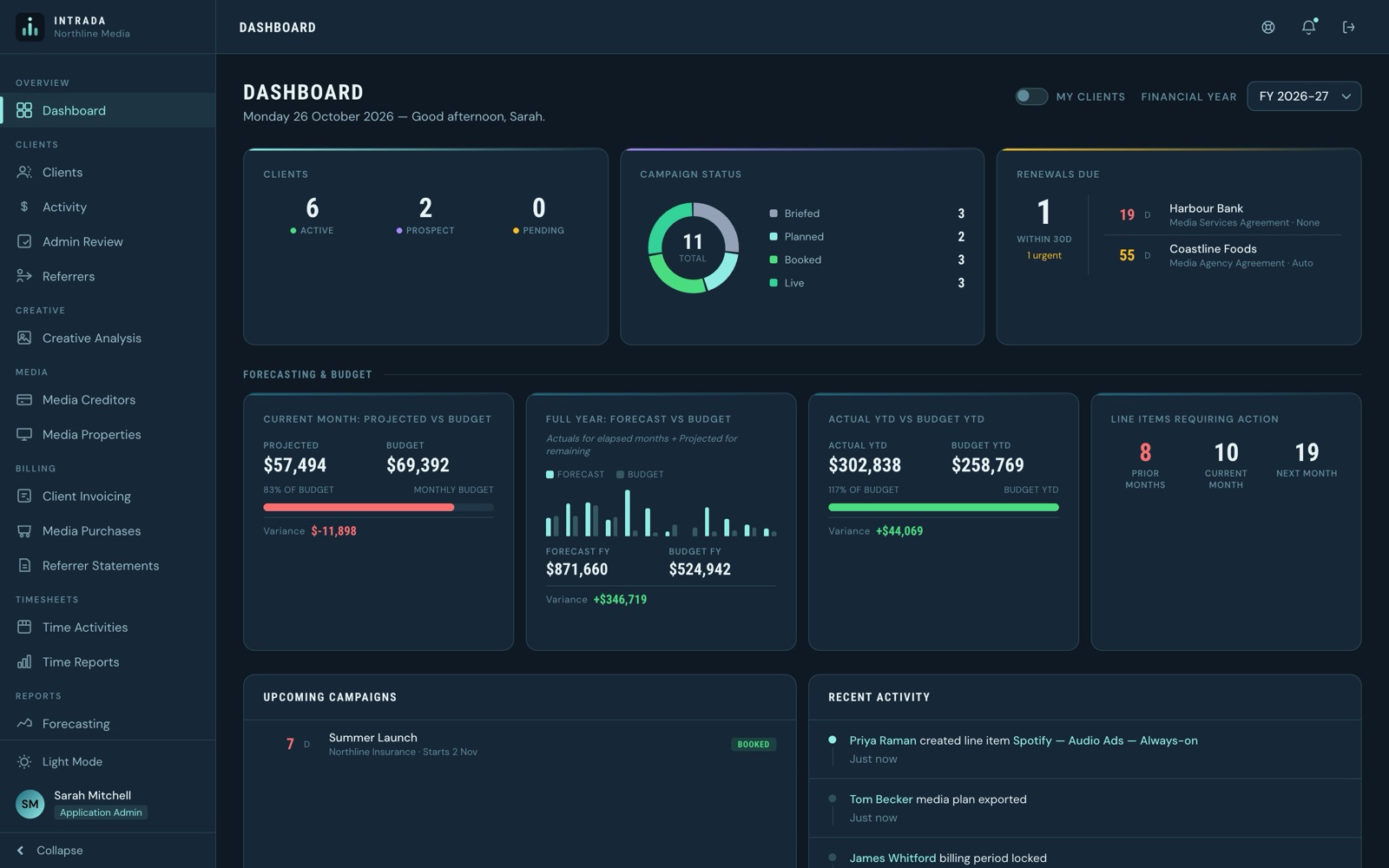Viewport: 1389px width, 868px height.
Task: Click the Client Invoicing document icon
Action: (24, 496)
